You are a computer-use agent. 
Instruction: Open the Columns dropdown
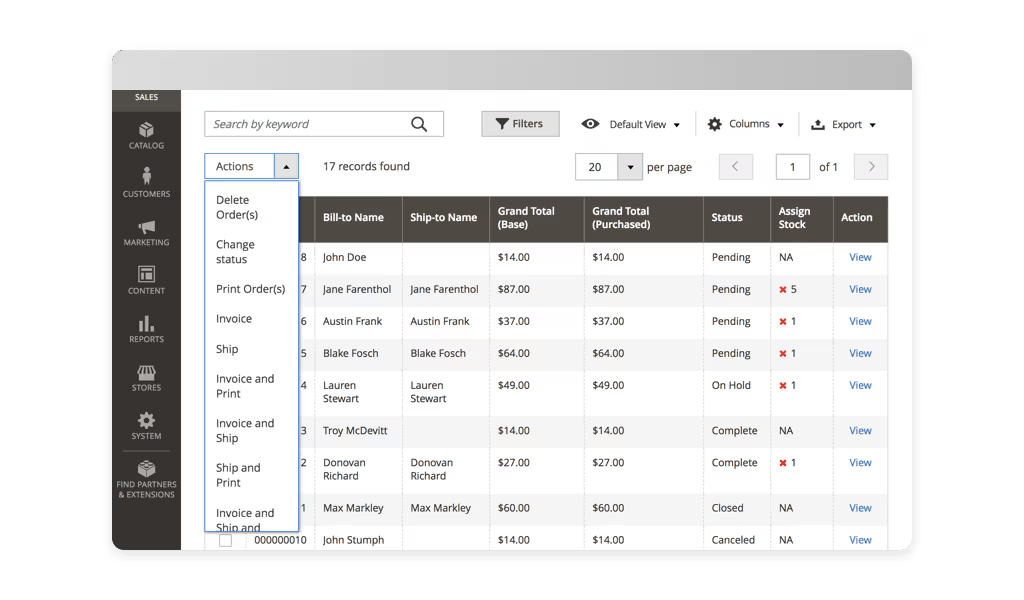point(746,124)
